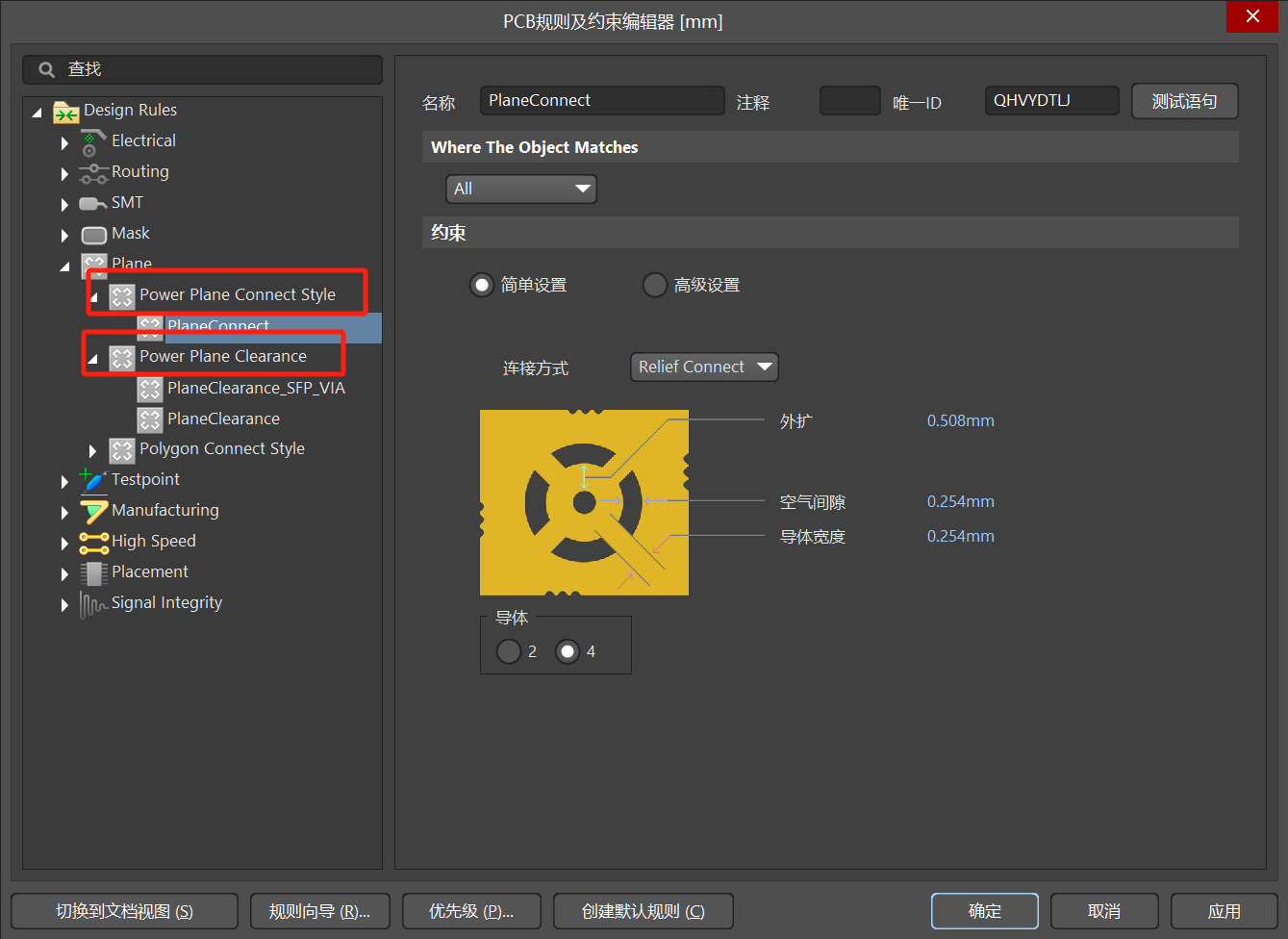Click the thermal relief preview diagram
This screenshot has height=939, width=1288.
[x=584, y=502]
